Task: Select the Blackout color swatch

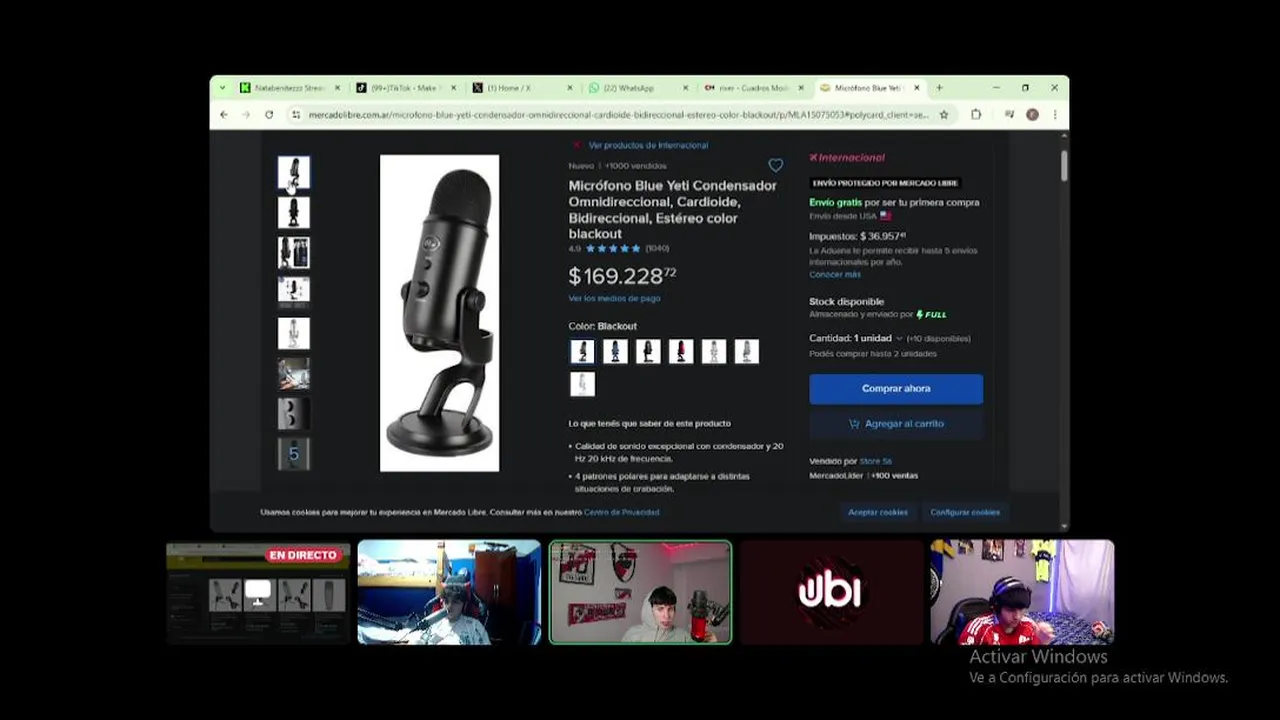Action: pyautogui.click(x=582, y=351)
